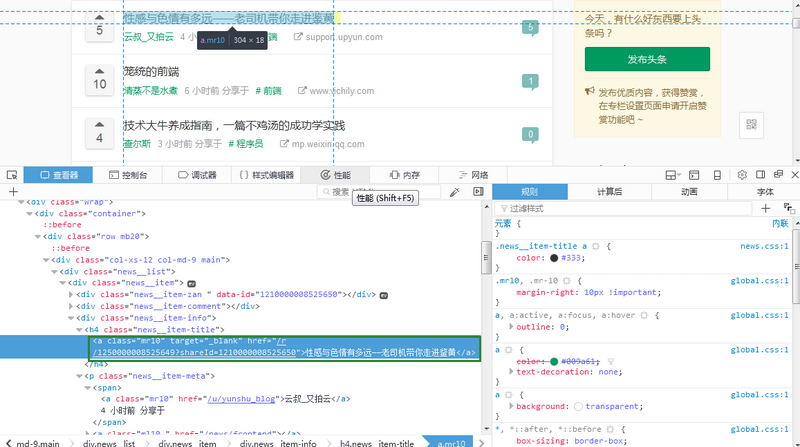This screenshot has width=800, height=447.
Task: Switch to the 字体 fonts tab
Action: coord(765,192)
